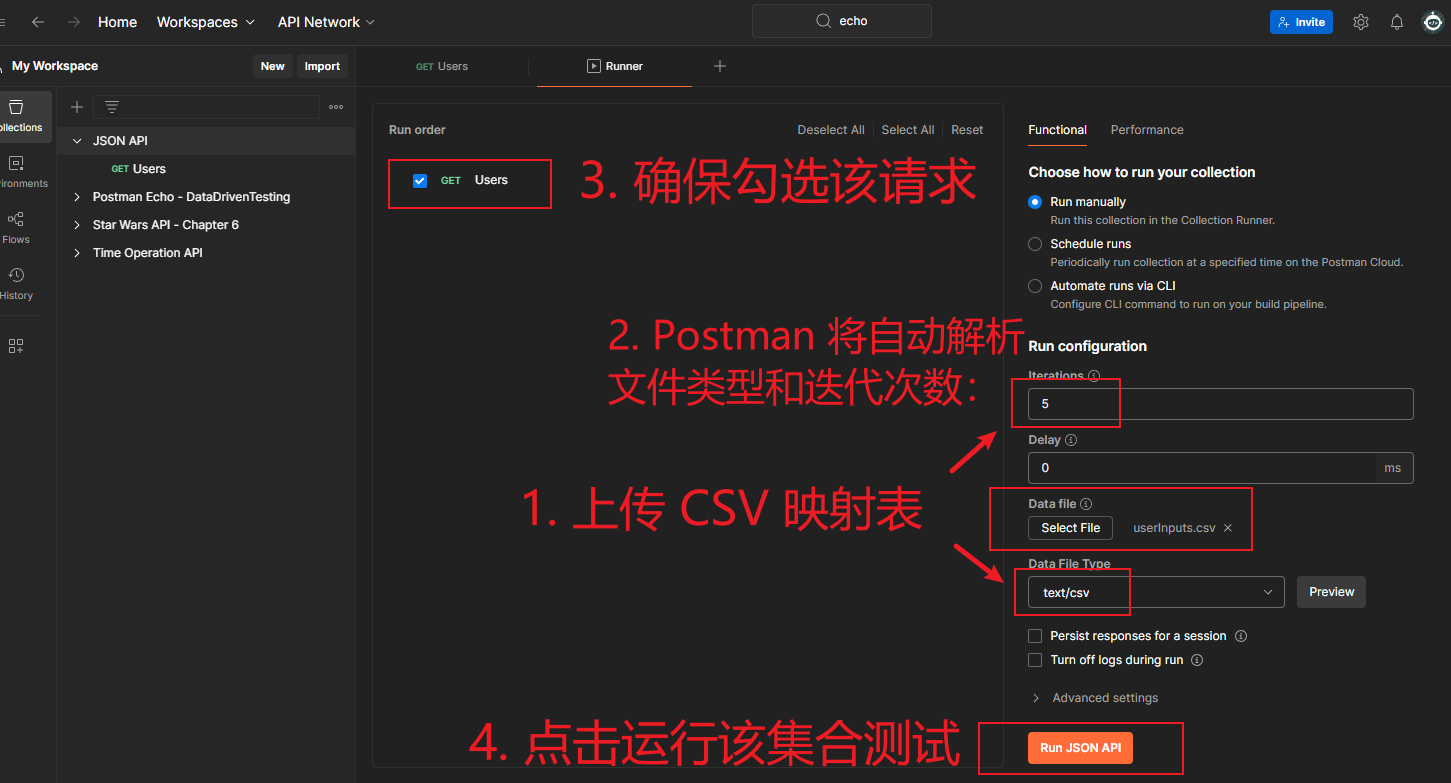This screenshot has width=1451, height=783.
Task: Expand Star Wars API - Chapter 6
Action: tap(77, 225)
